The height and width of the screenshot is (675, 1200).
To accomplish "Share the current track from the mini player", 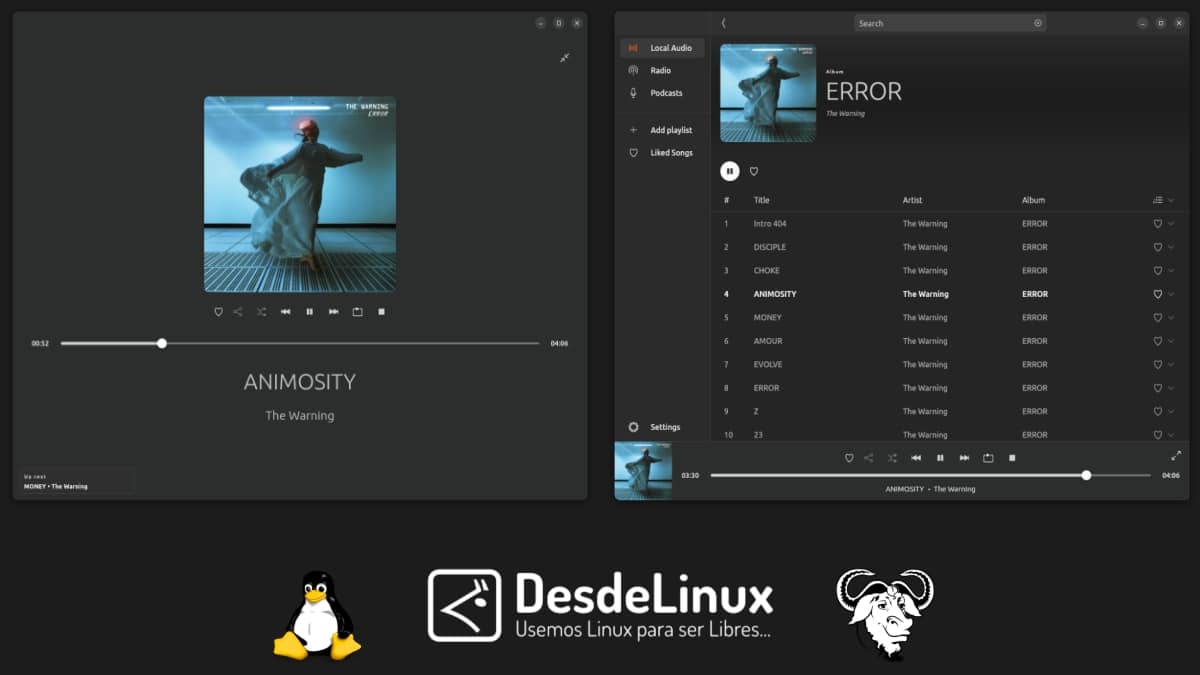I will (x=238, y=311).
